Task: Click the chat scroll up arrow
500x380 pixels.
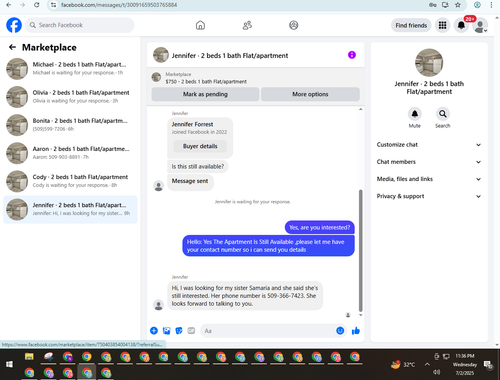Action: (360, 109)
